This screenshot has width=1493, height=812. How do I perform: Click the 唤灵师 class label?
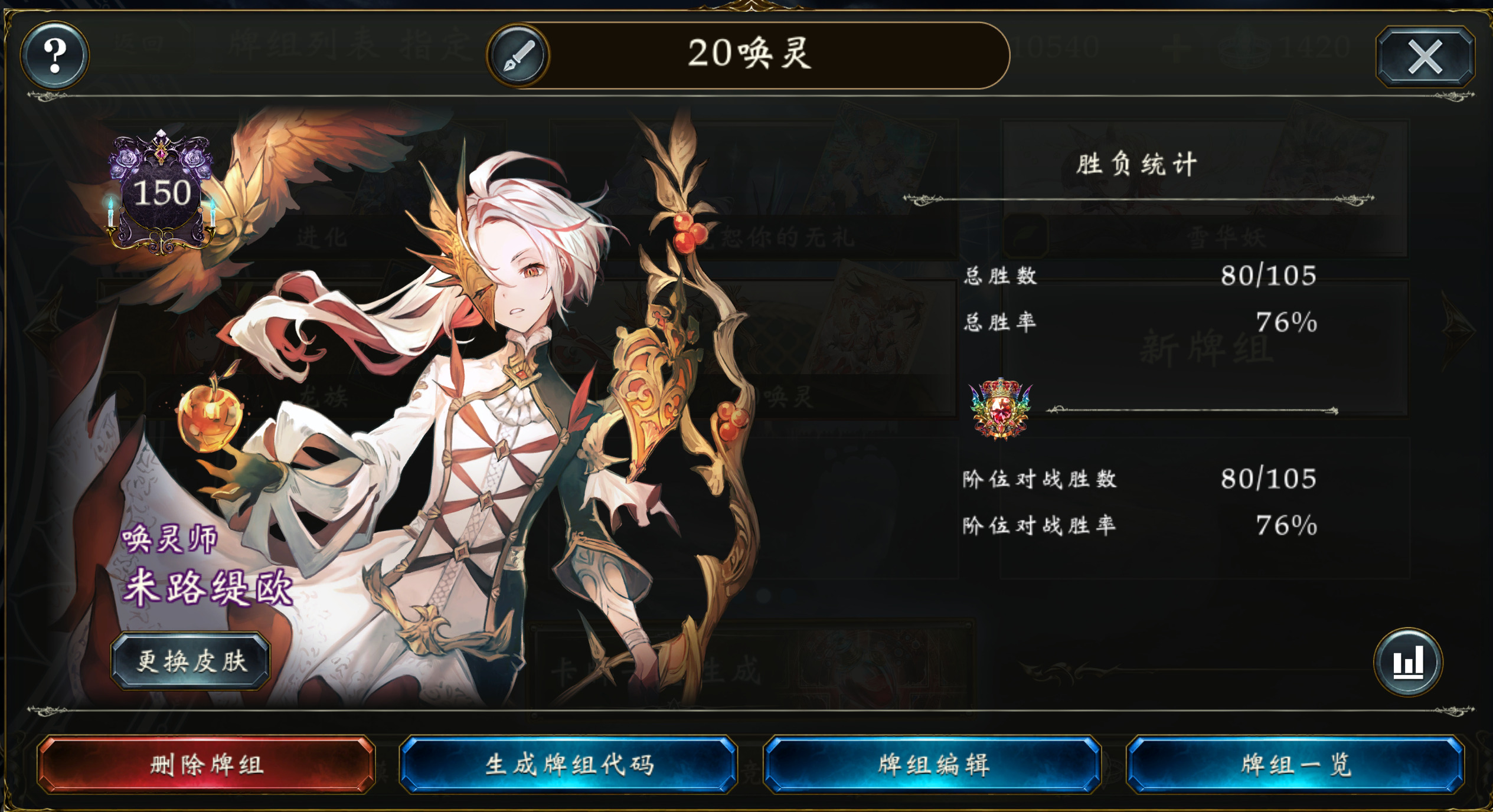click(169, 539)
